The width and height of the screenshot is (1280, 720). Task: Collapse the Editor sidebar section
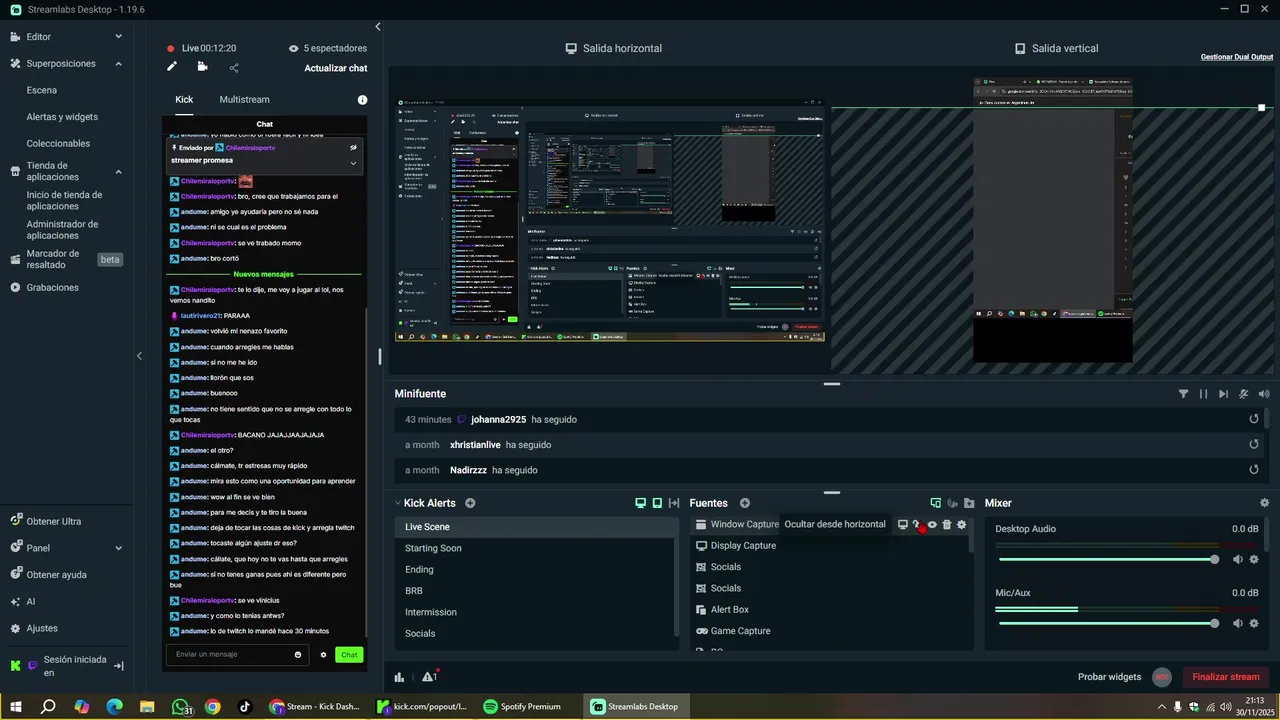coord(118,37)
